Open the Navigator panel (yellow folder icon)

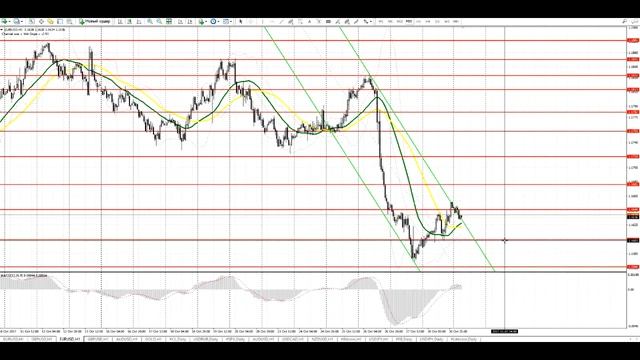point(50,21)
